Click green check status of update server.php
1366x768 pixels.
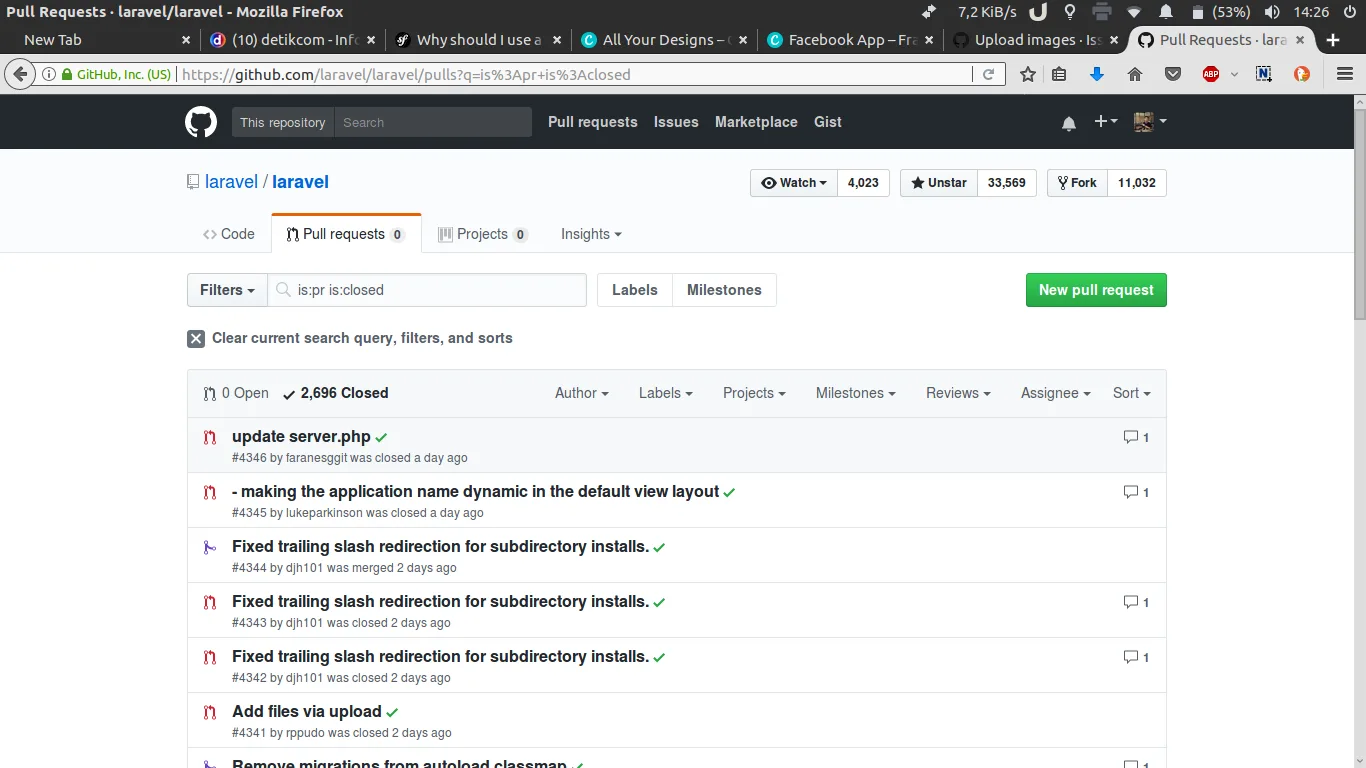tap(382, 438)
